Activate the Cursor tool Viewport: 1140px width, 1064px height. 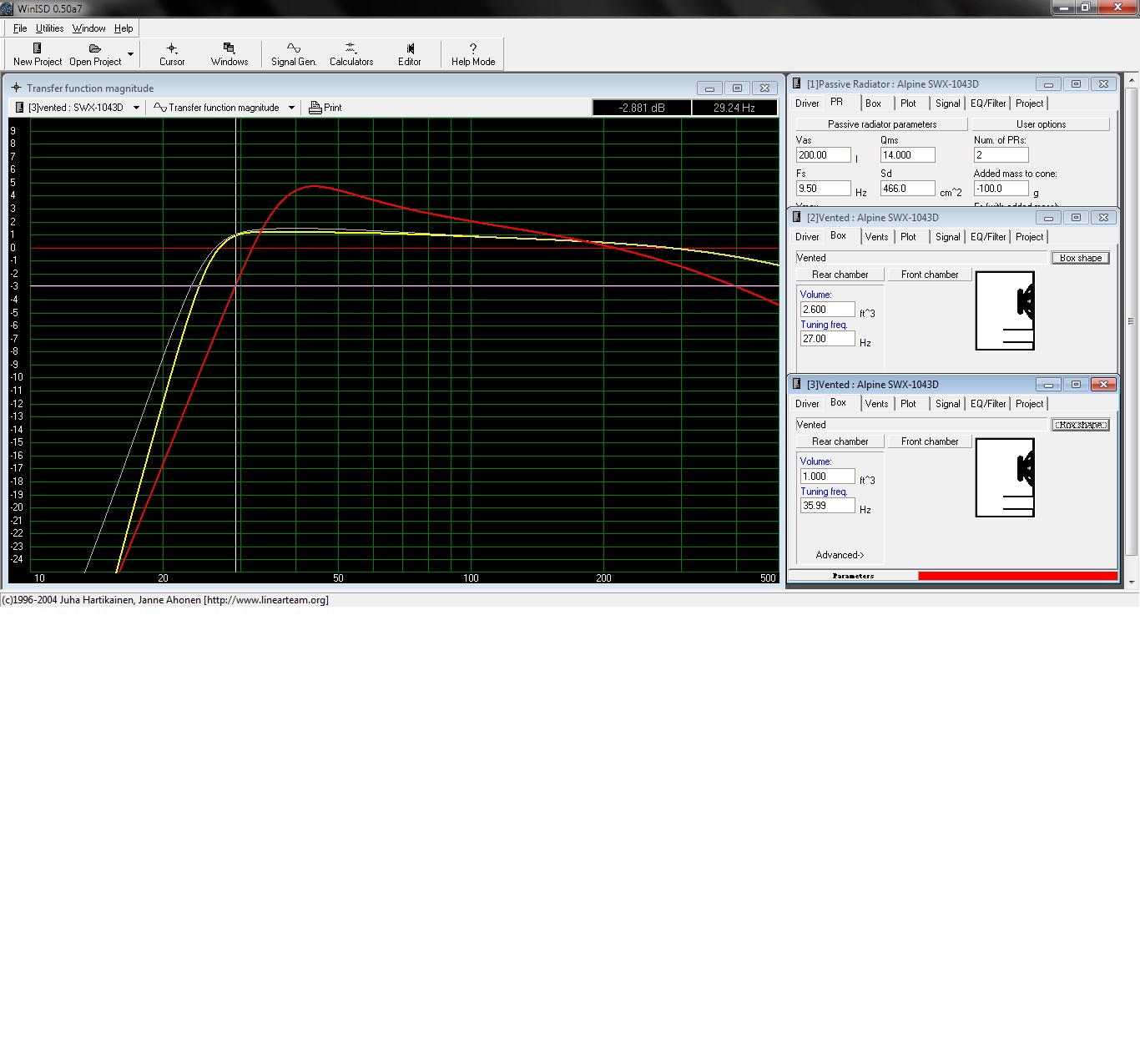click(172, 54)
